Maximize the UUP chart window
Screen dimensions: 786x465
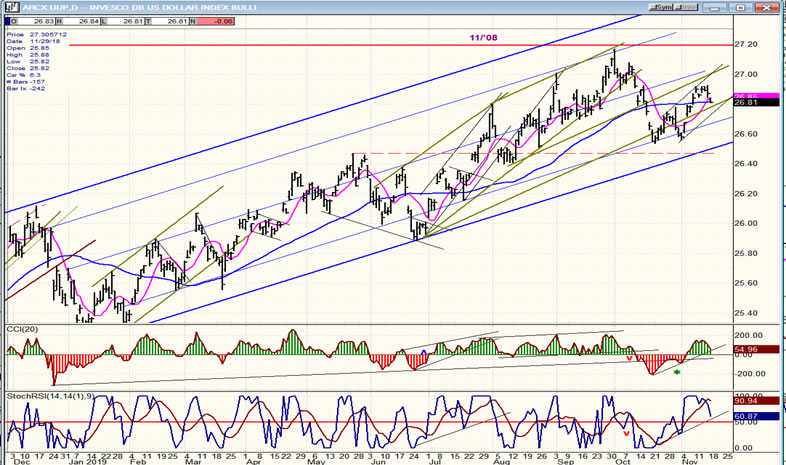click(x=740, y=7)
